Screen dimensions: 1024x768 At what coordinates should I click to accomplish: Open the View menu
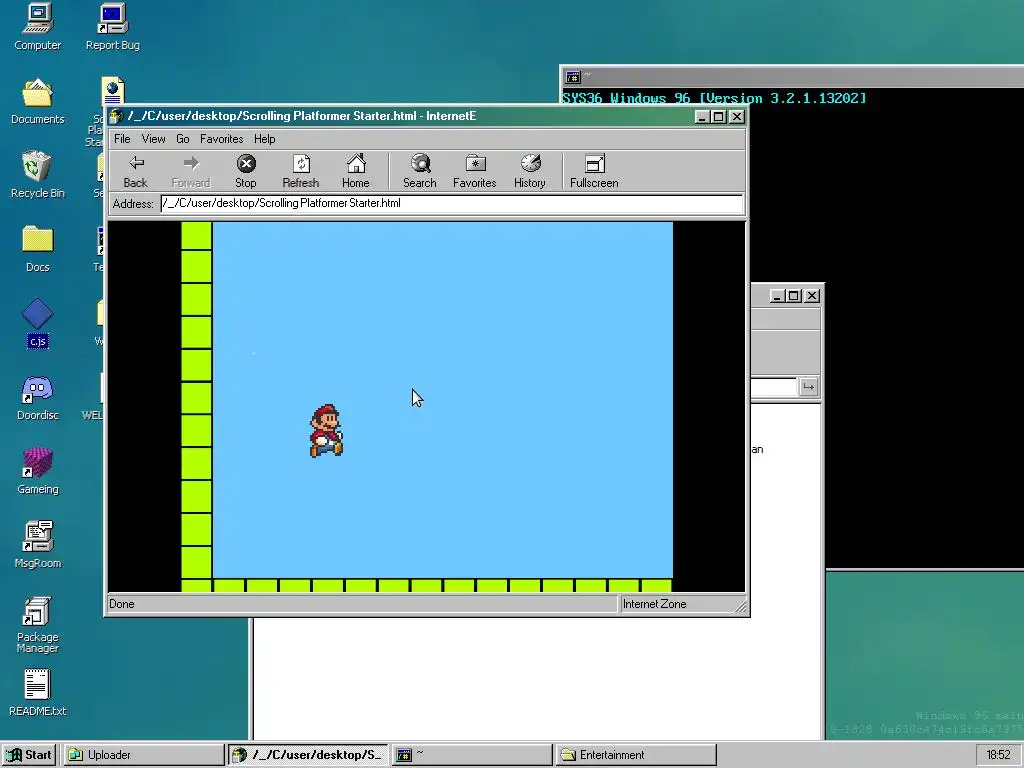tap(153, 138)
